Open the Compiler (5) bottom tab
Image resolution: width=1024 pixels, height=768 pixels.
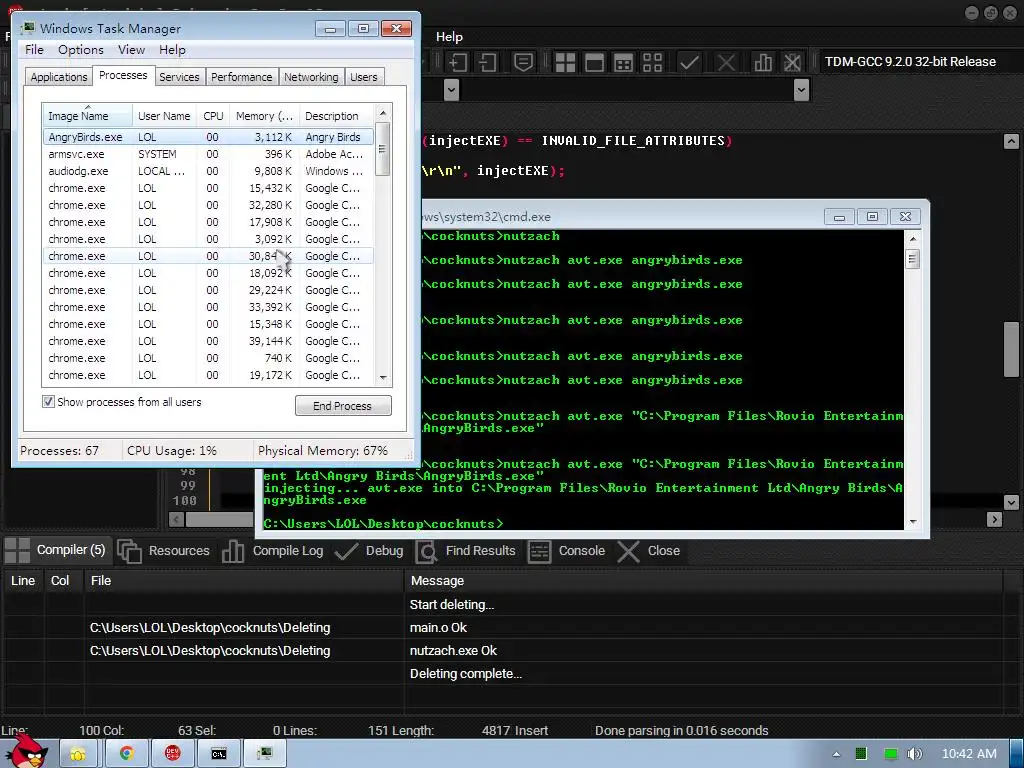pyautogui.click(x=57, y=551)
